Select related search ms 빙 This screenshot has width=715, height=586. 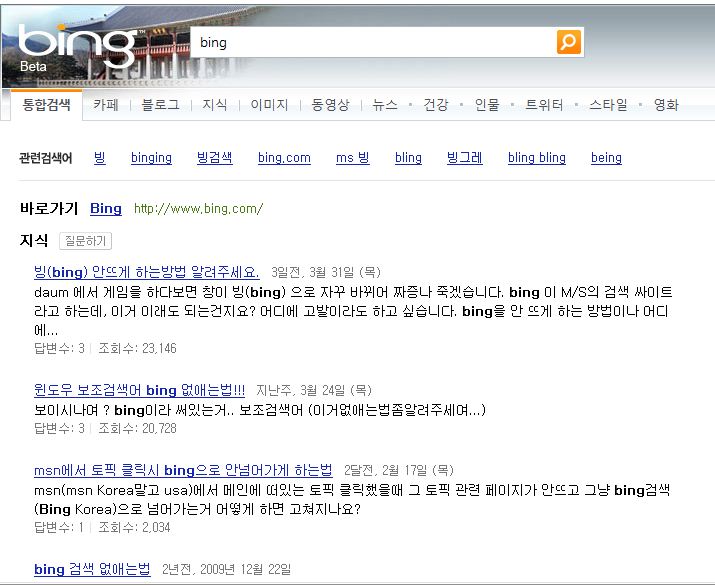point(352,158)
